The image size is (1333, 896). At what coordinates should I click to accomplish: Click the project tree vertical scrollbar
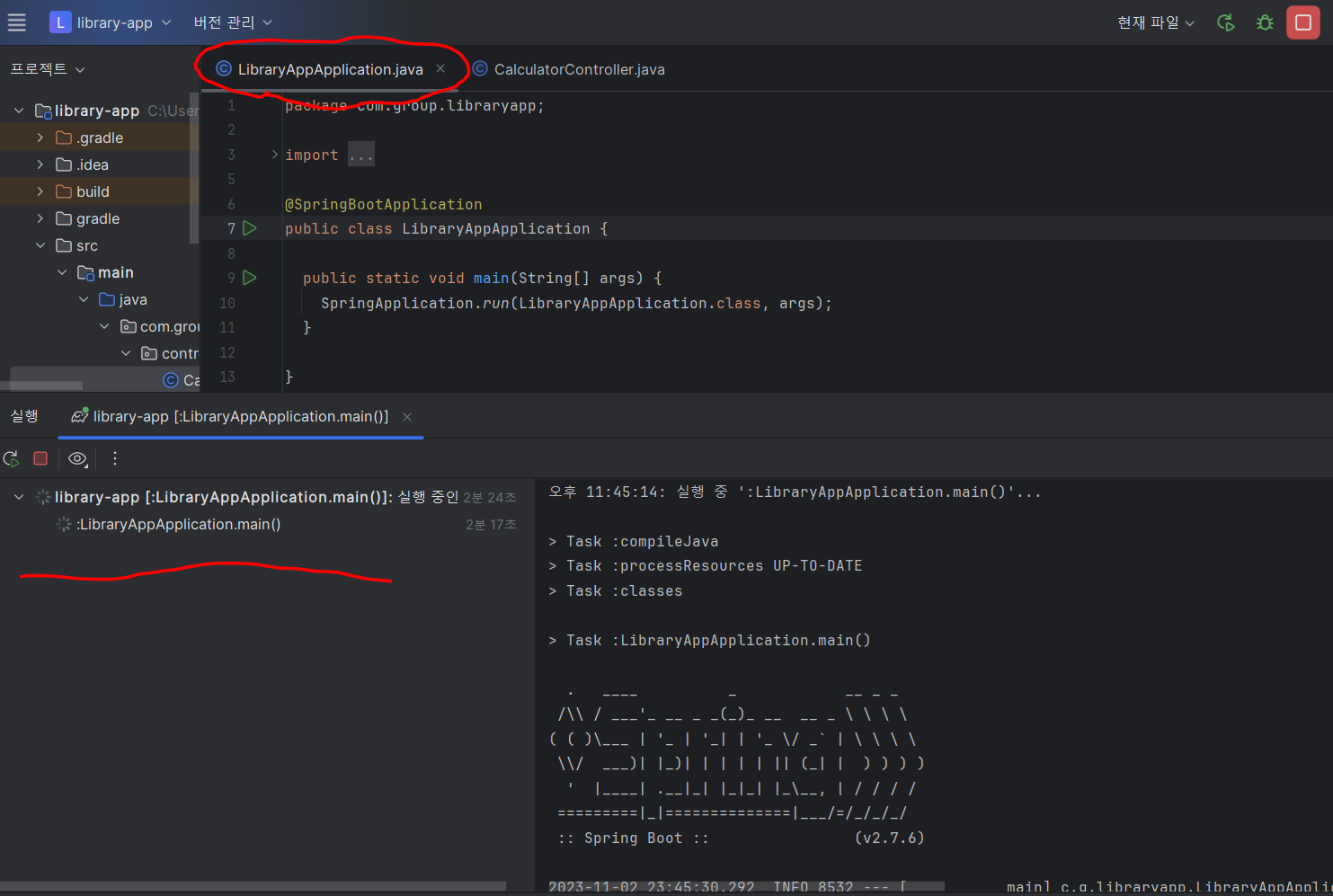pos(194,167)
